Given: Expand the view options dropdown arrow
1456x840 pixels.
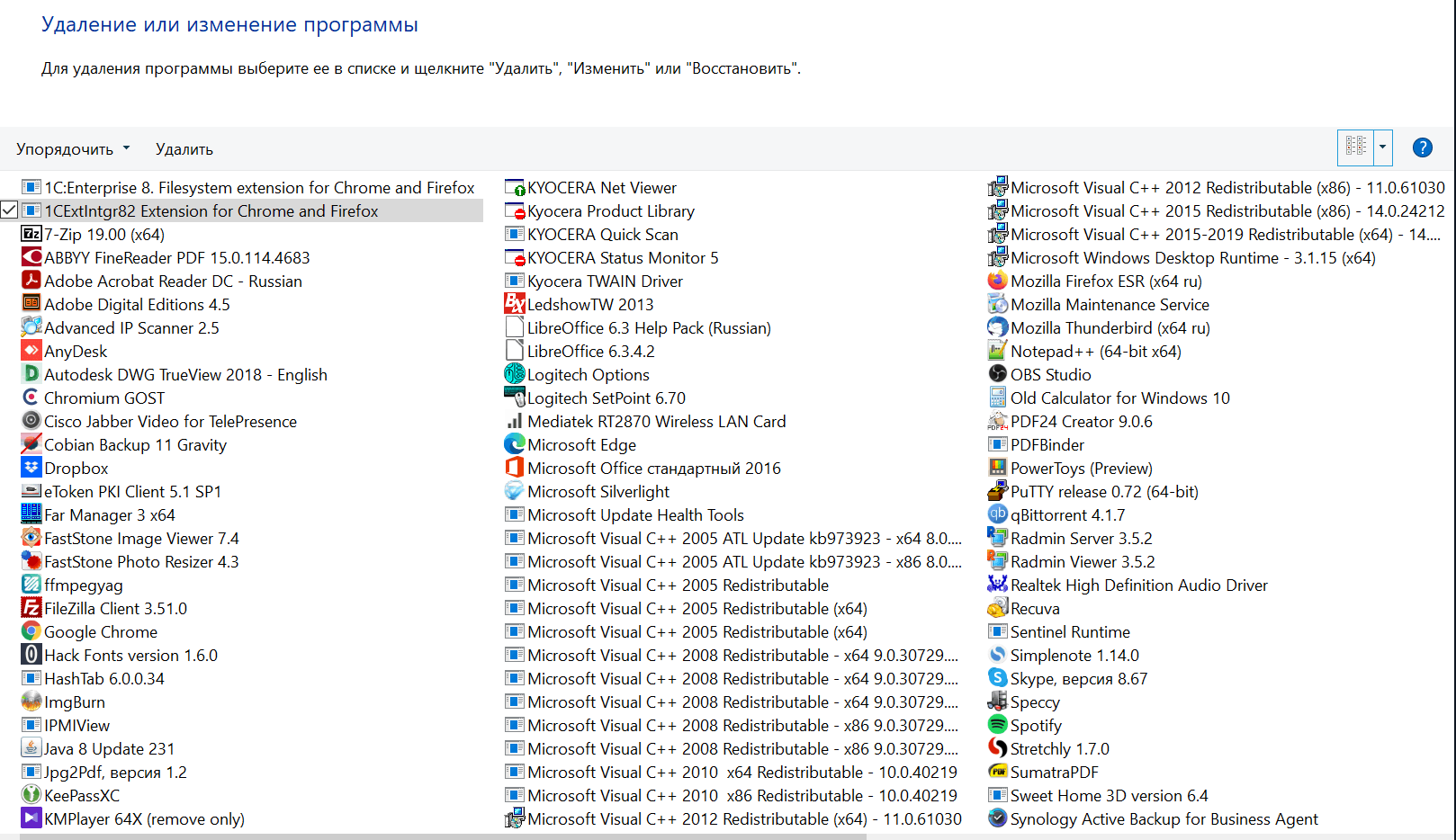Looking at the screenshot, I should coord(1383,147).
